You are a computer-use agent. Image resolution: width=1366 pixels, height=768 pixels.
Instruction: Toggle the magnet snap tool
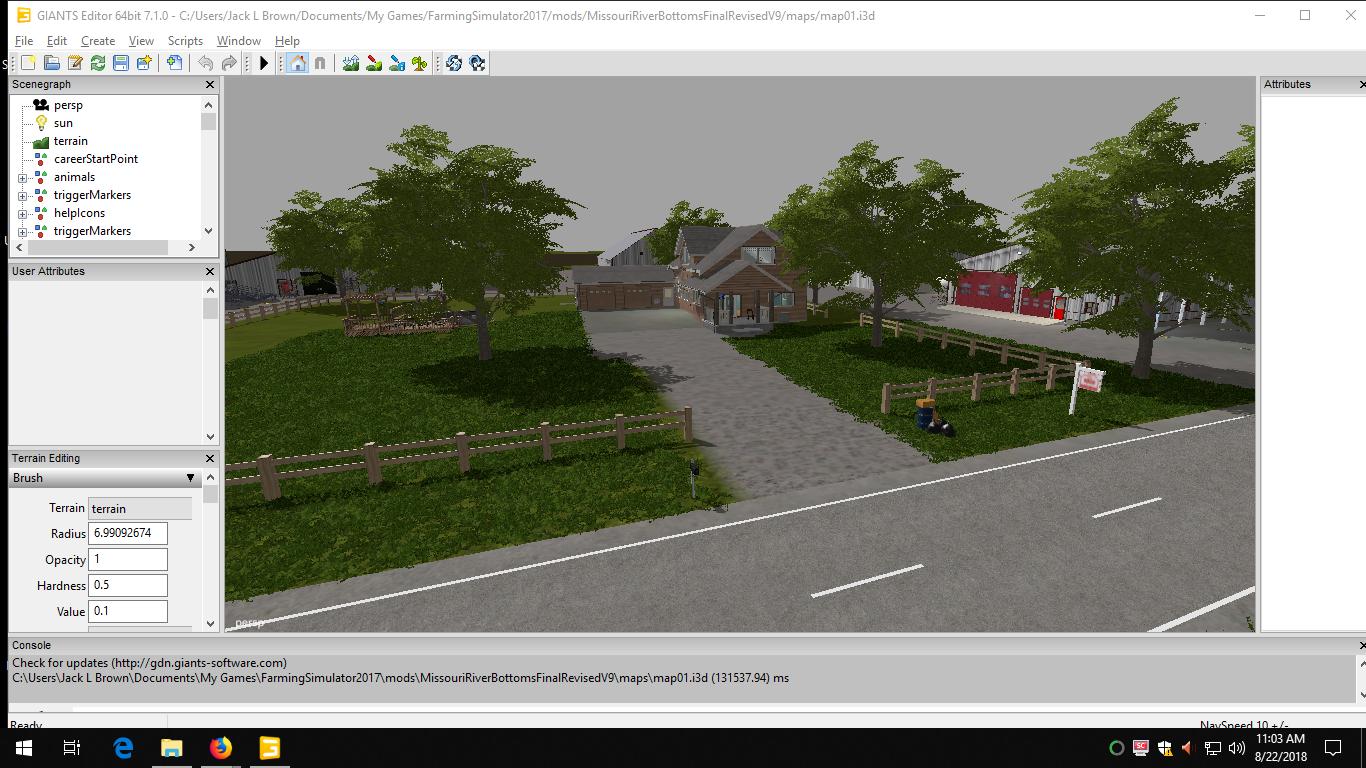point(320,63)
